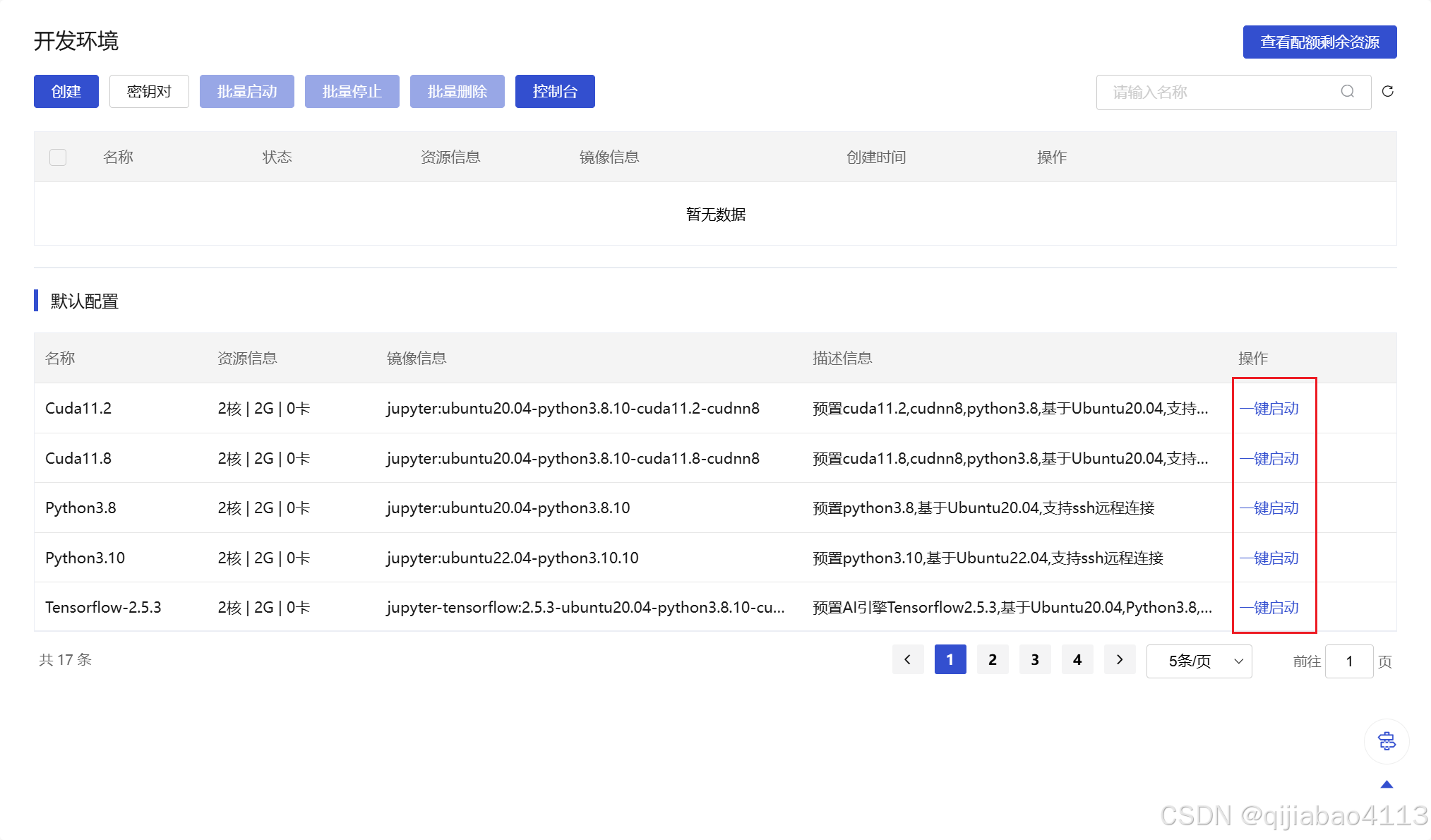This screenshot has height=840, width=1431.
Task: Toggle the select-all checkbox in table header
Action: coord(58,157)
